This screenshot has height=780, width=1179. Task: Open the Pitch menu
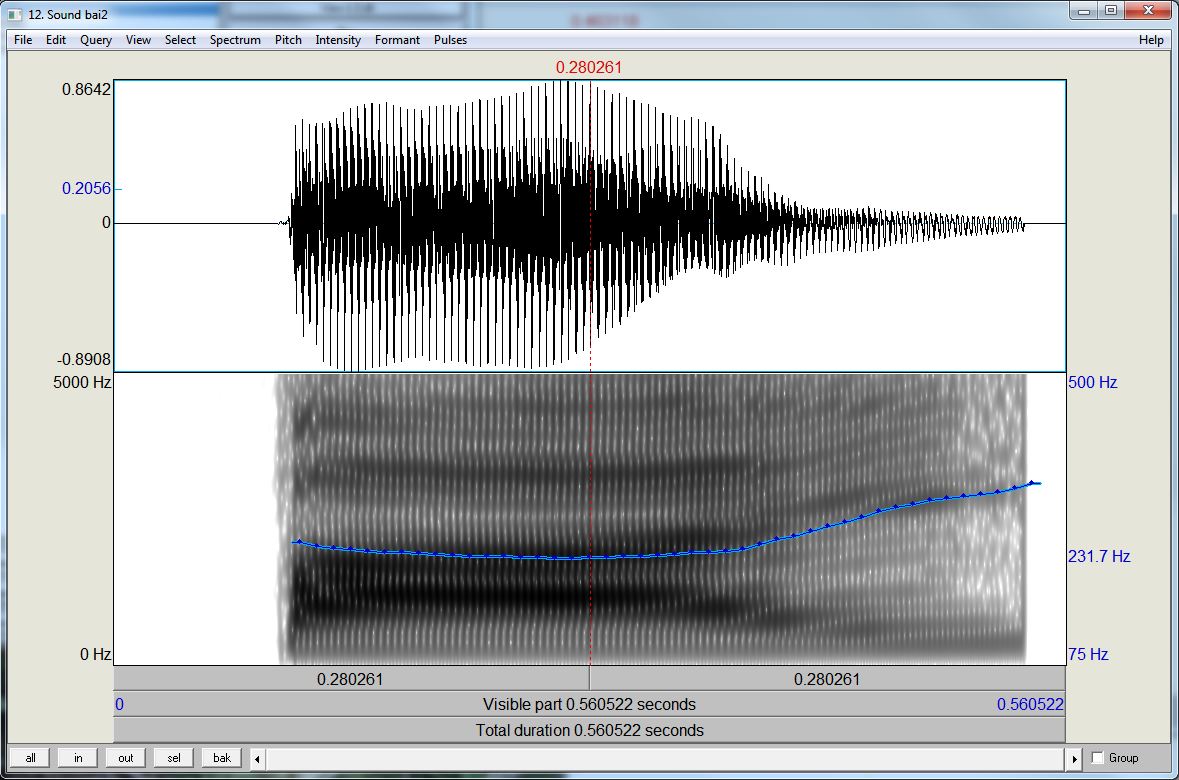[x=288, y=40]
